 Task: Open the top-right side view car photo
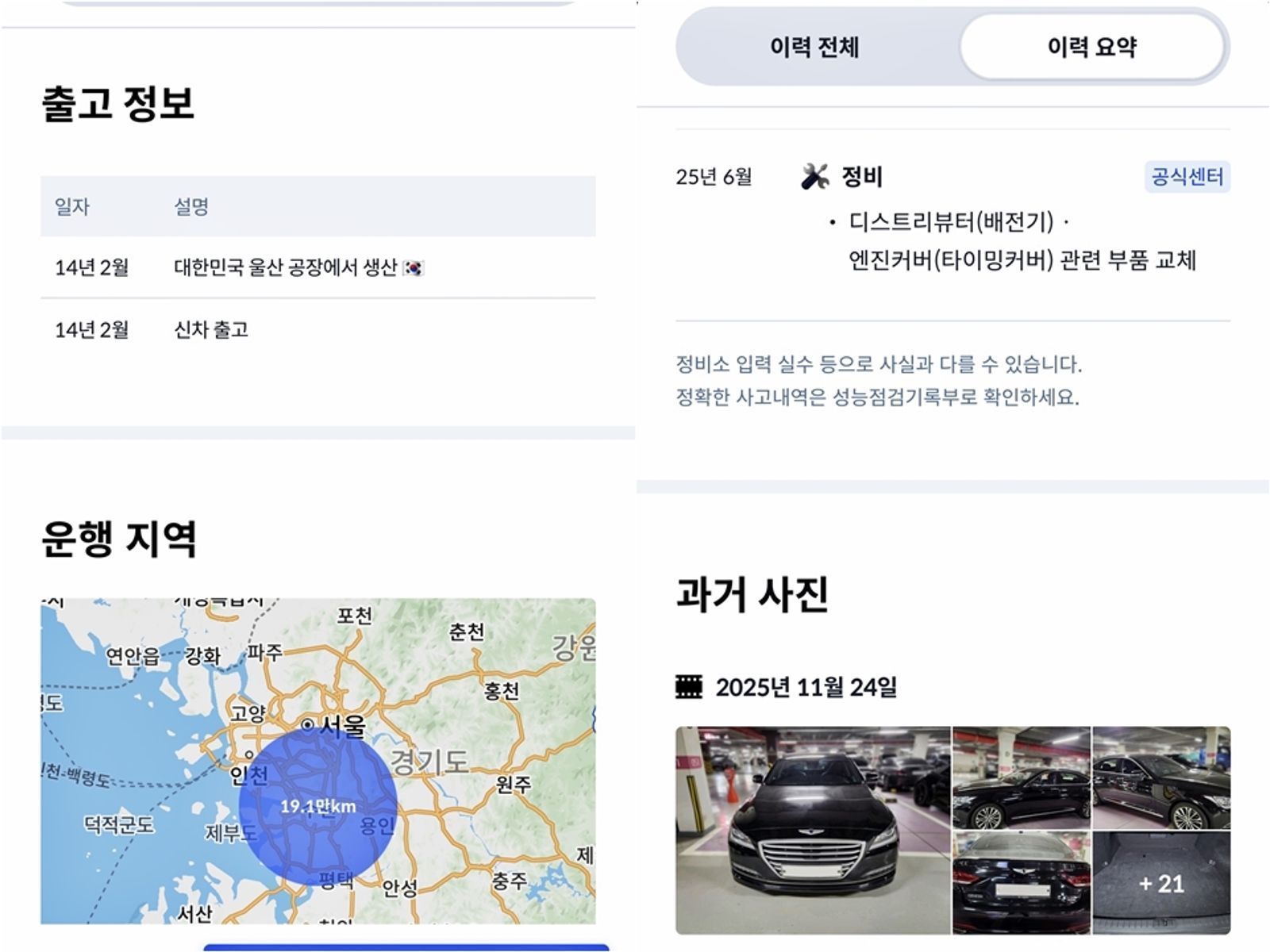coord(1161,777)
